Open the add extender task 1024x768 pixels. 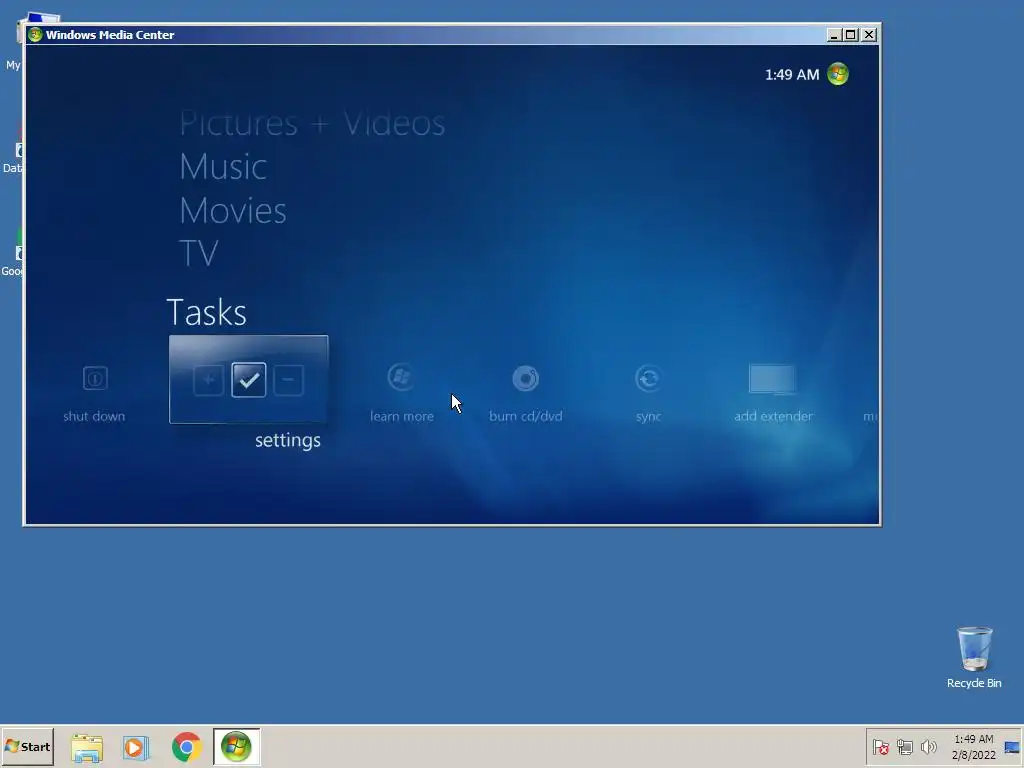773,379
